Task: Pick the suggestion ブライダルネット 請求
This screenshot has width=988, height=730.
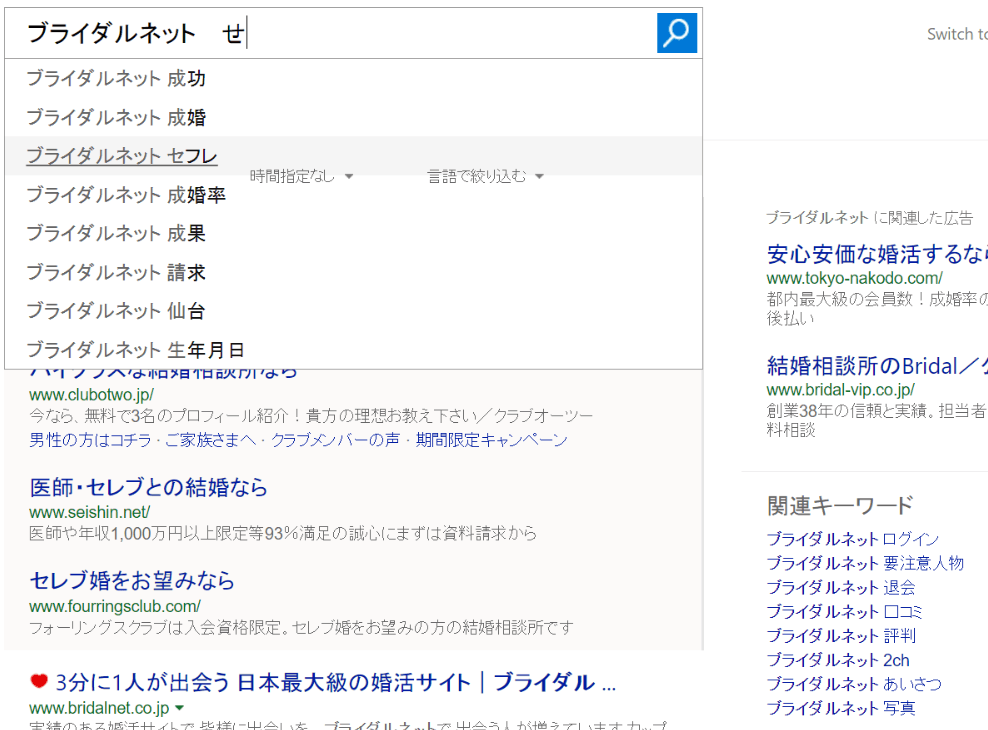Action: pyautogui.click(x=116, y=272)
